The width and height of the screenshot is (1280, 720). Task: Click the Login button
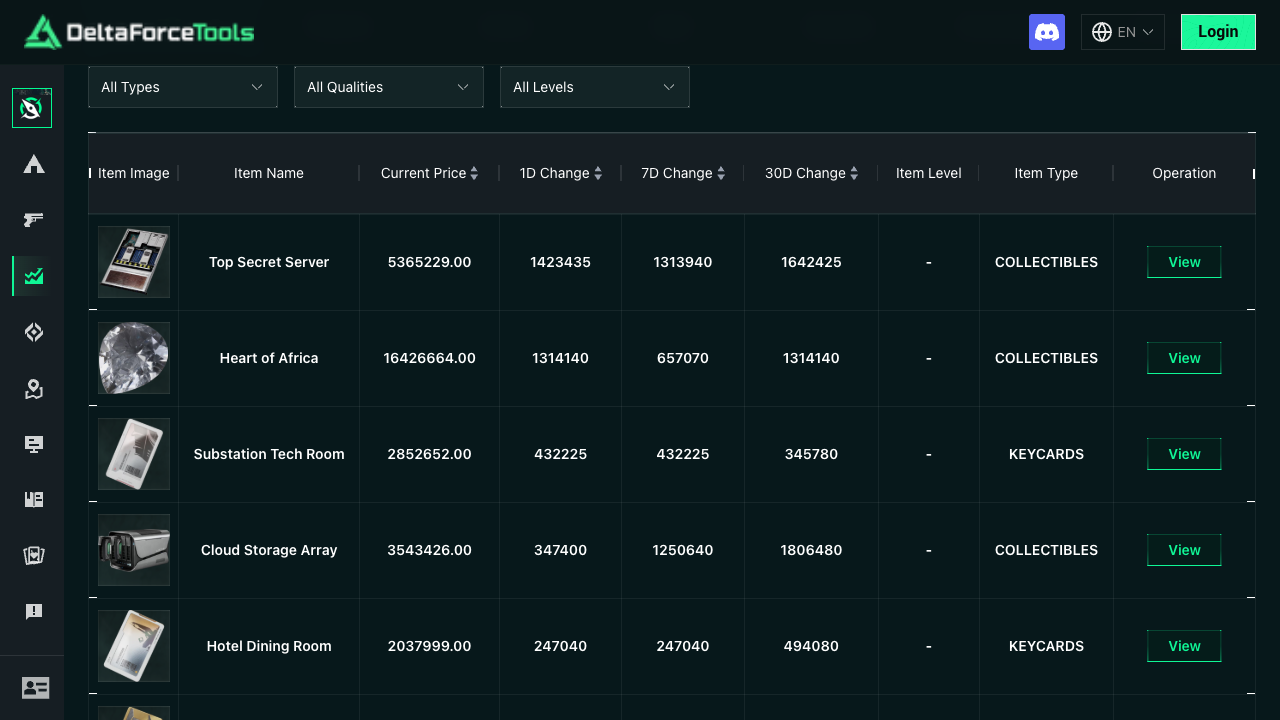1218,32
